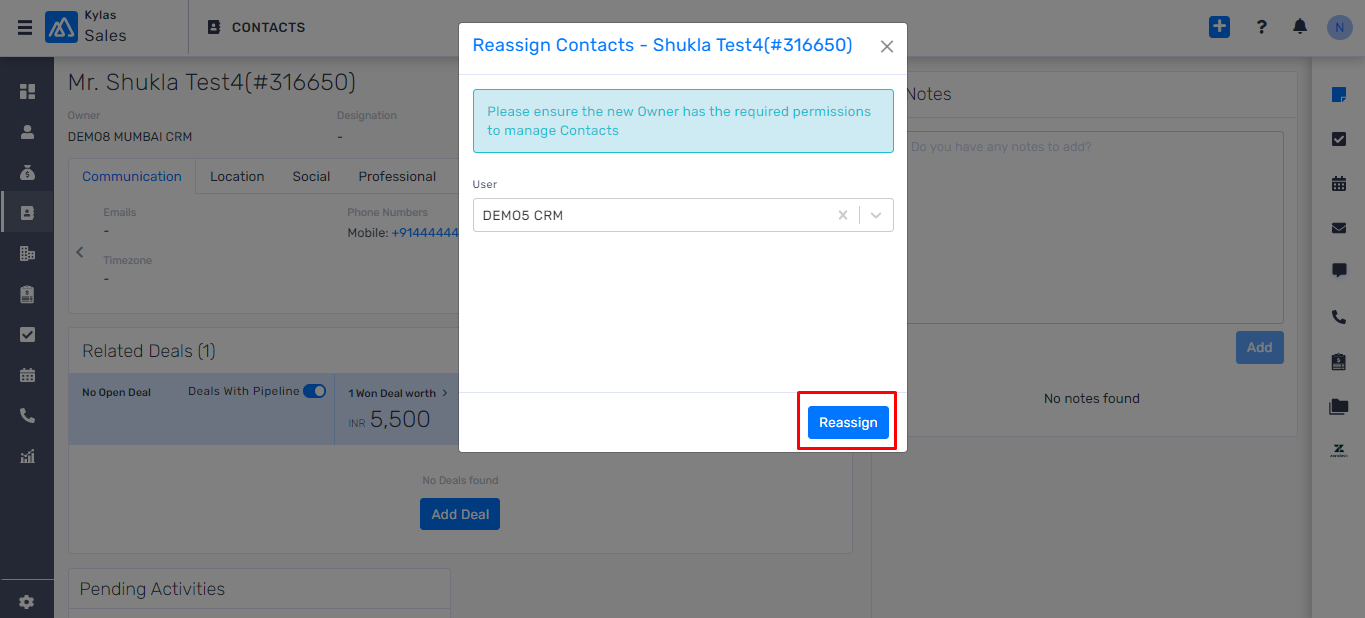Screen dimensions: 1365x618
Task: Open the help question mark icon
Action: pos(1262,27)
